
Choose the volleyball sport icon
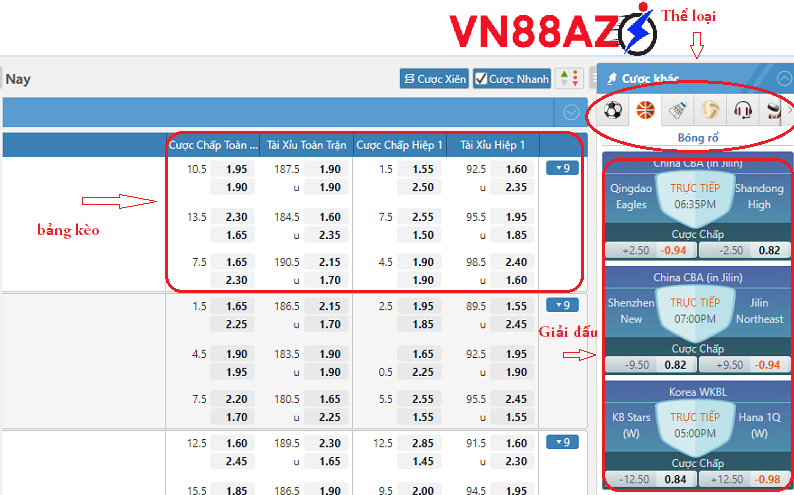pos(710,110)
